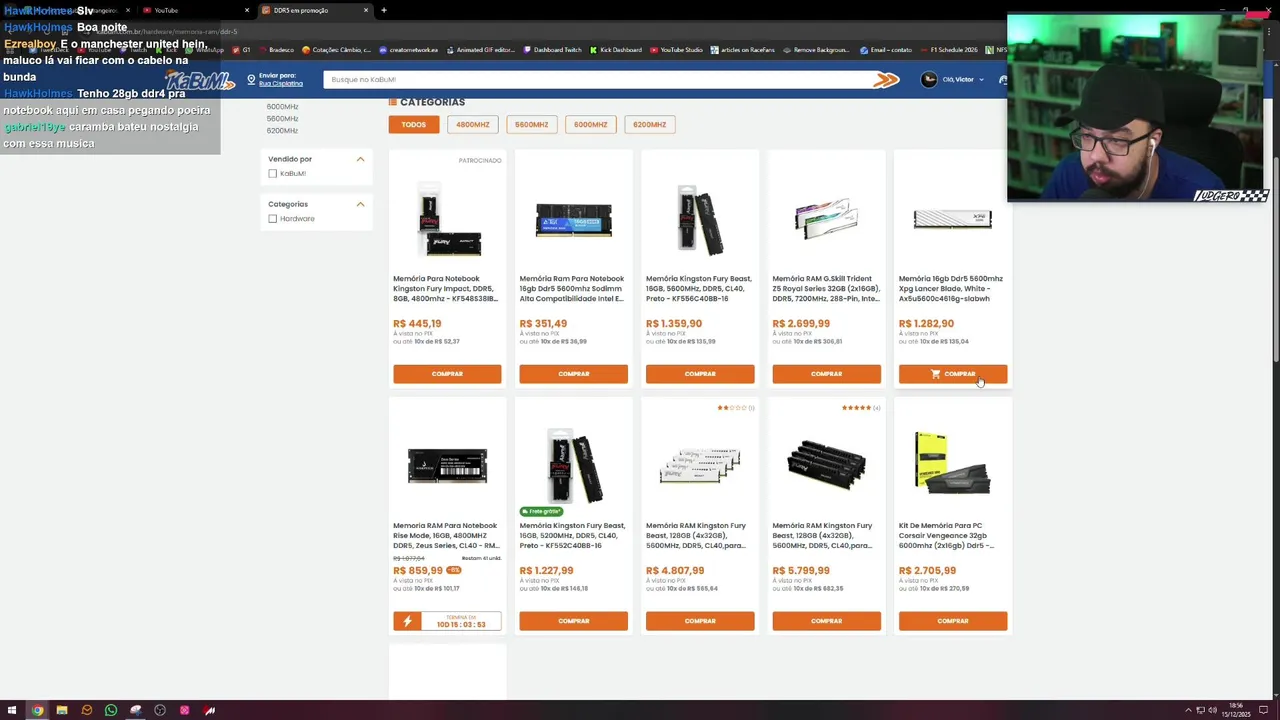Viewport: 1280px width, 720px height.
Task: Click Comprar for the R$ 5.799,99 128GB kit
Action: point(826,621)
